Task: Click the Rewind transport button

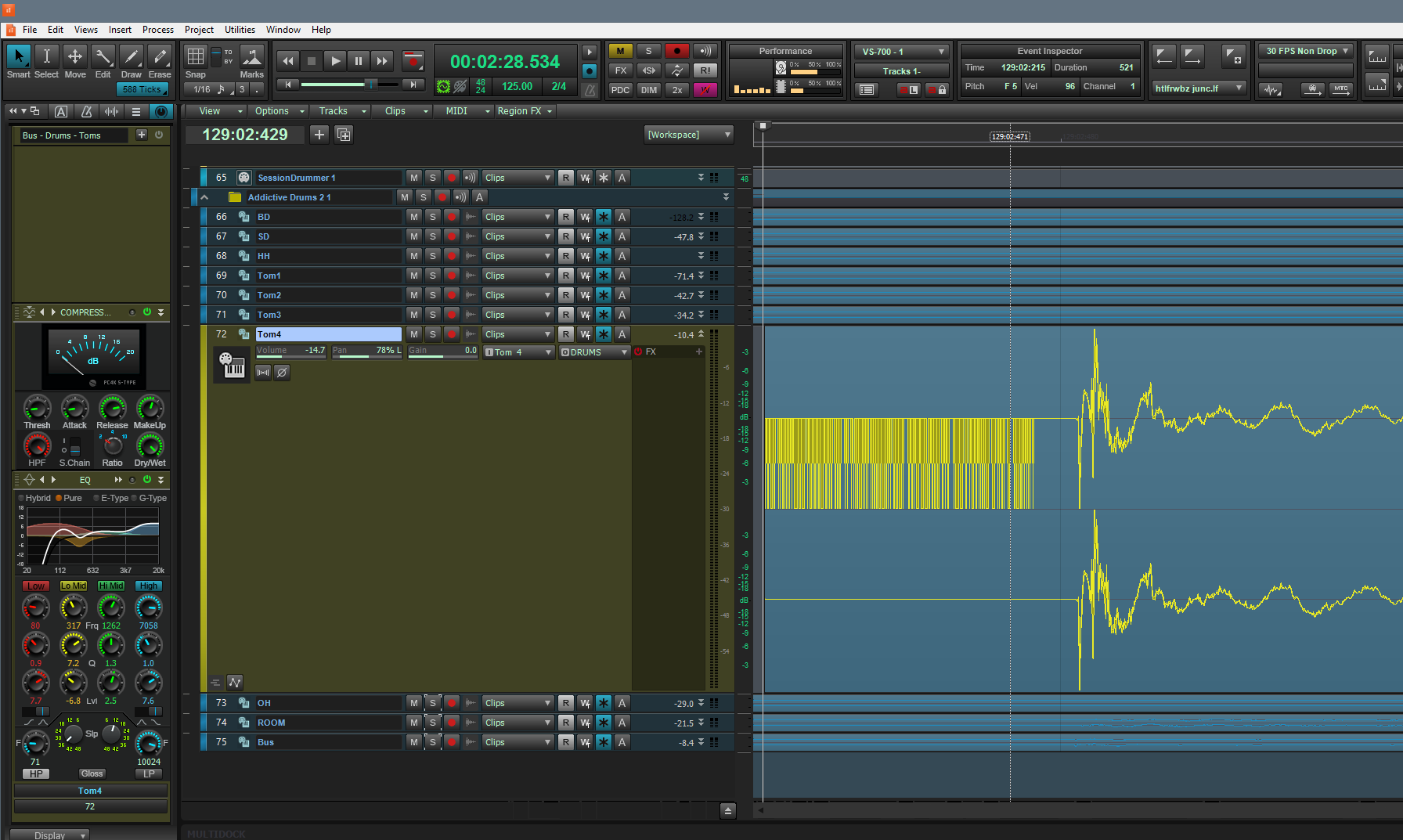Action: [288, 61]
